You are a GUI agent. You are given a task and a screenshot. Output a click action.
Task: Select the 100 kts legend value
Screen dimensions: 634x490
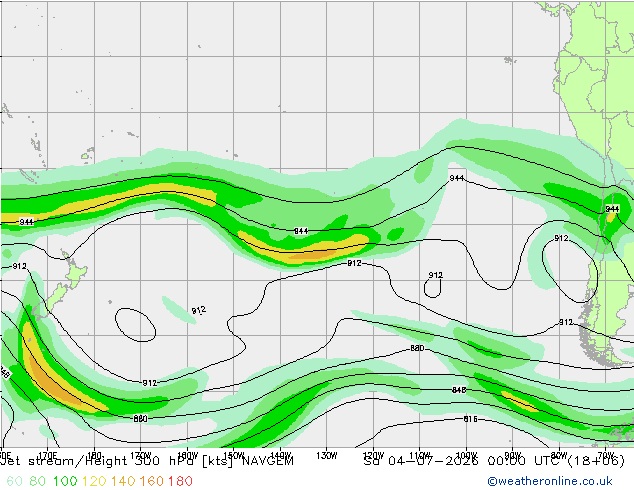tap(65, 481)
